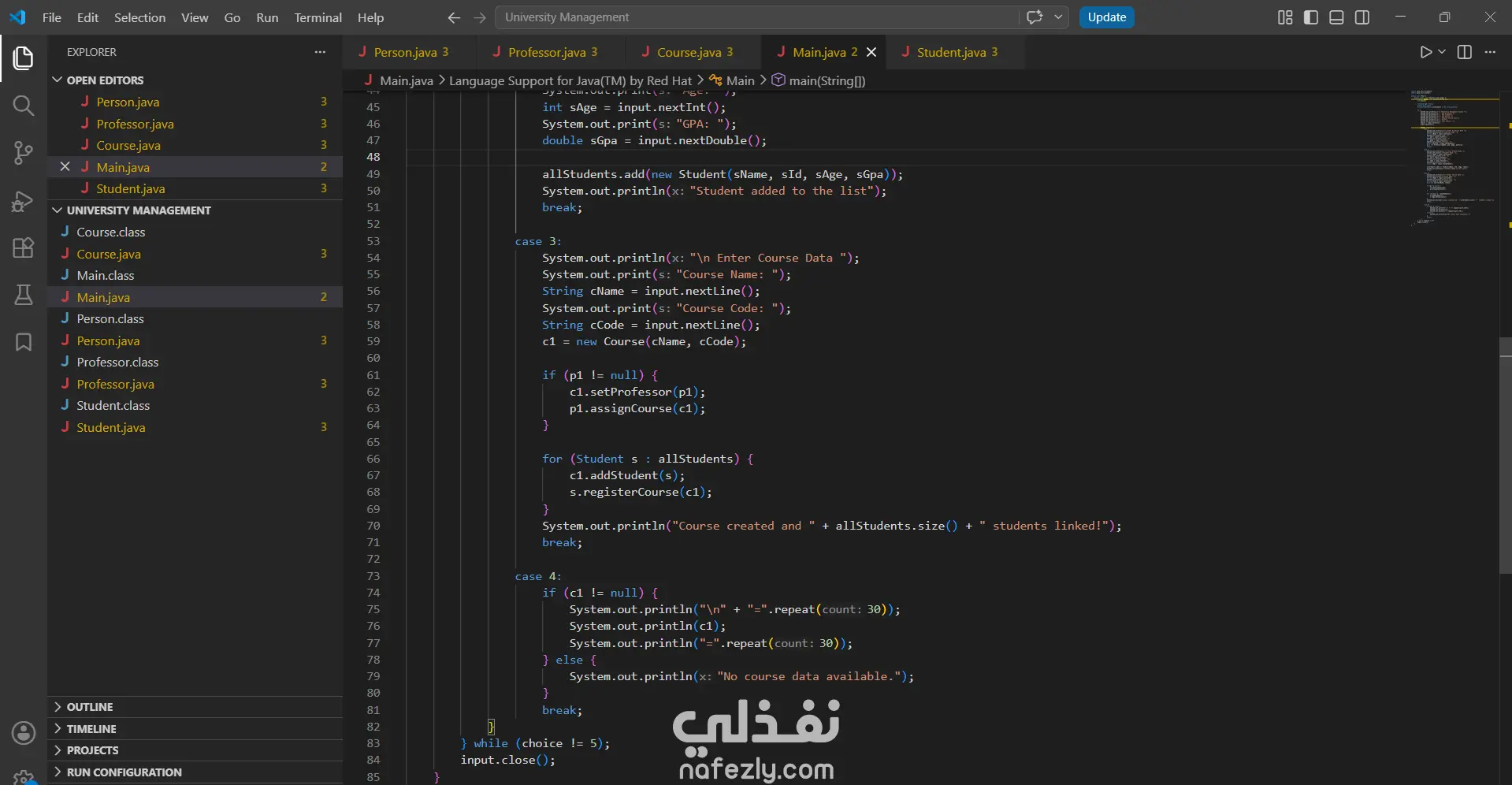
Task: Click the VS Code logo icon
Action: click(x=17, y=17)
